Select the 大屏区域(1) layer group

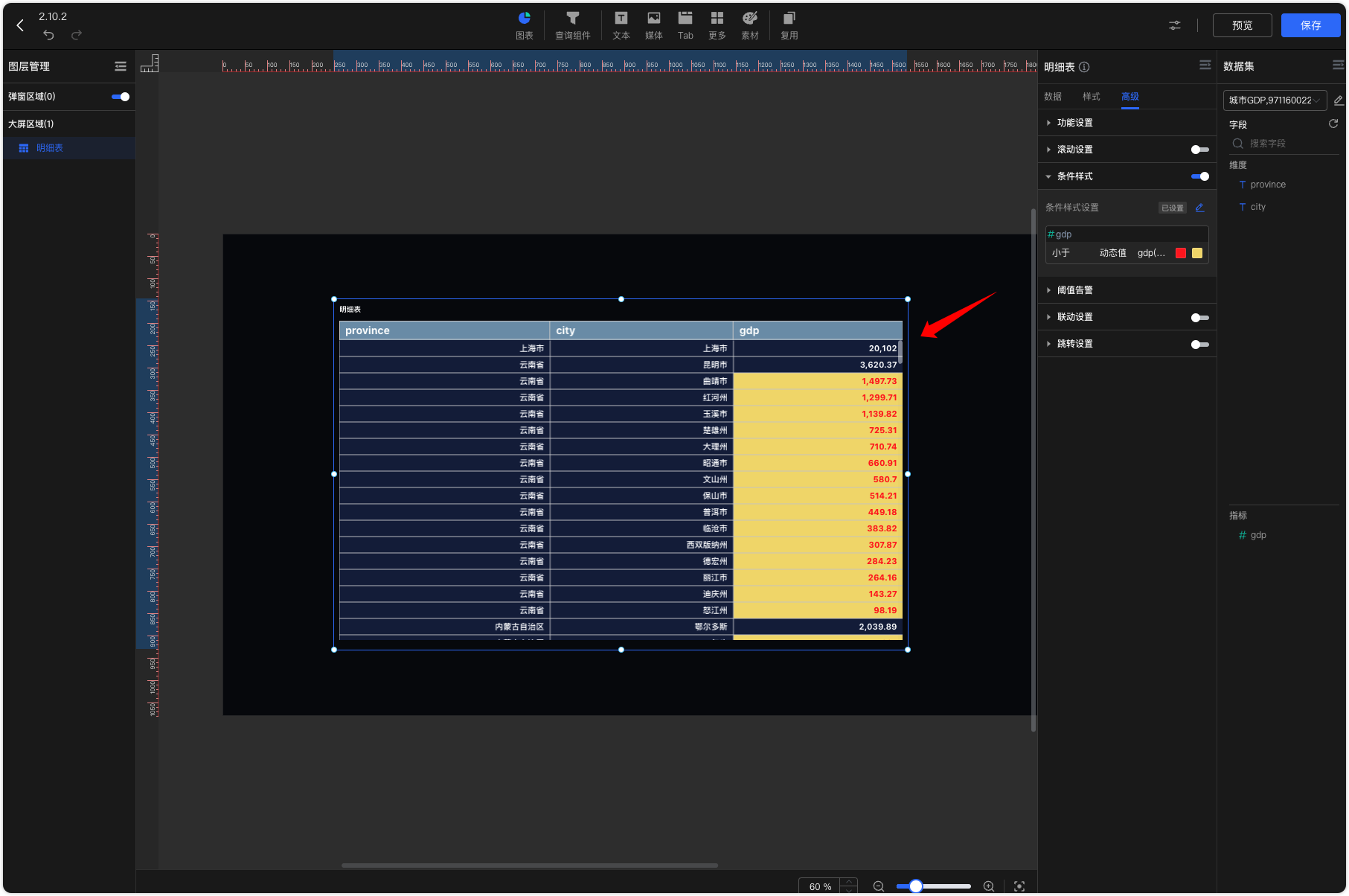coord(69,124)
